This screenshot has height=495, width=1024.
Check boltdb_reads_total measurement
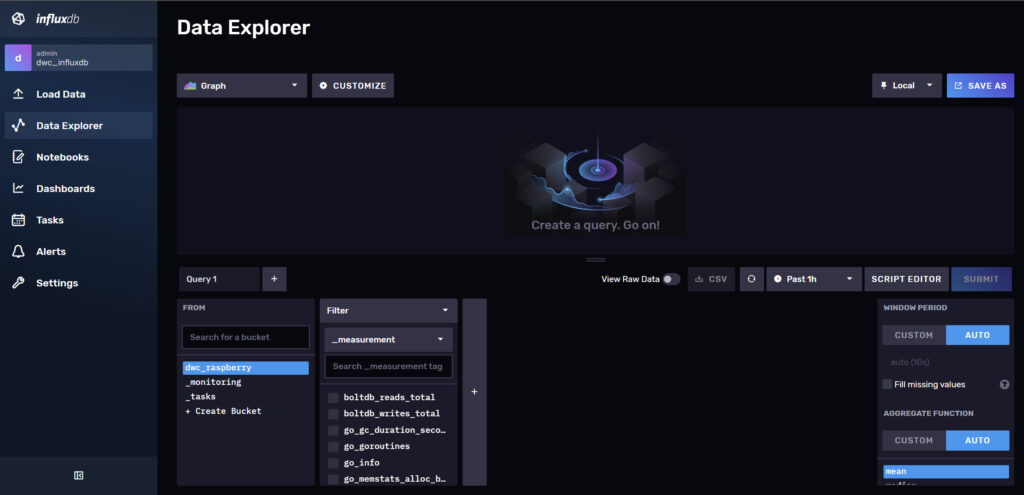(x=333, y=397)
